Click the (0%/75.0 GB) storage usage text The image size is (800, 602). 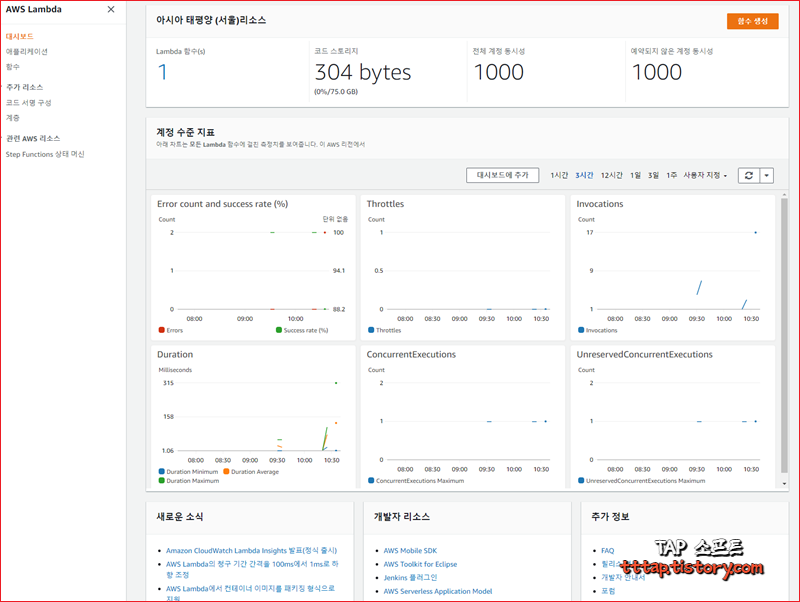click(x=336, y=92)
